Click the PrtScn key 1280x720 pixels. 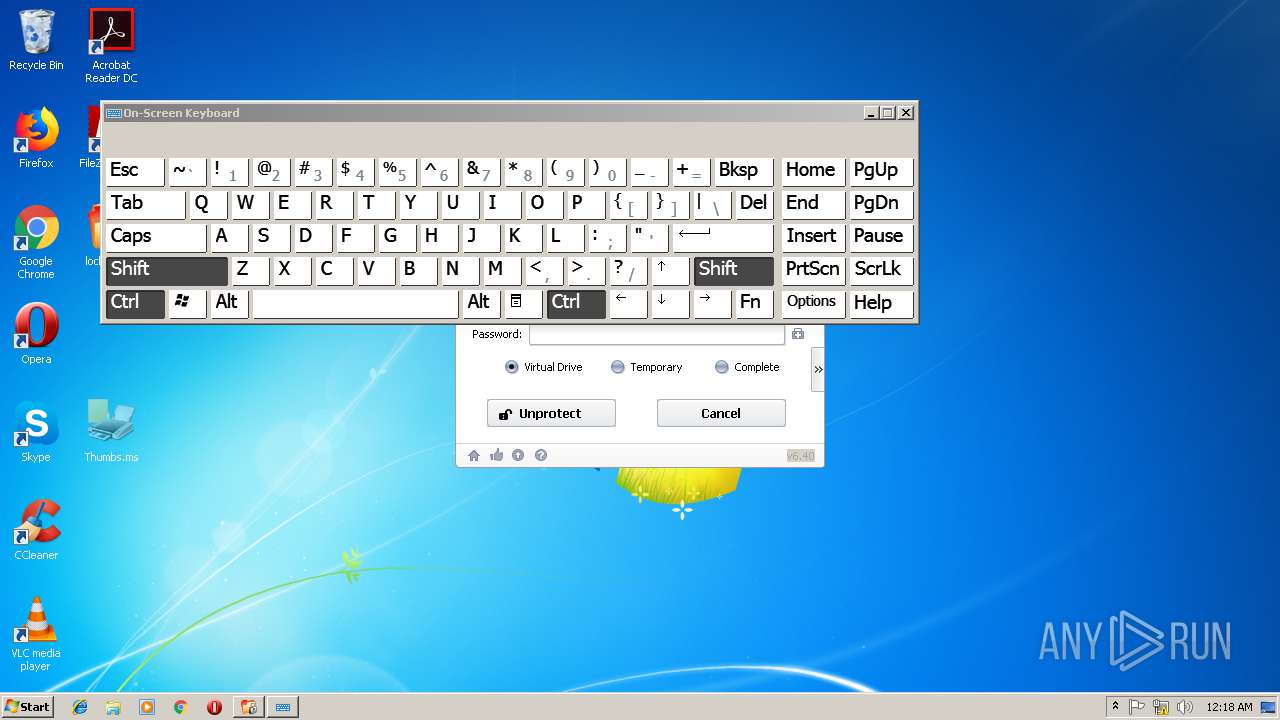812,270
